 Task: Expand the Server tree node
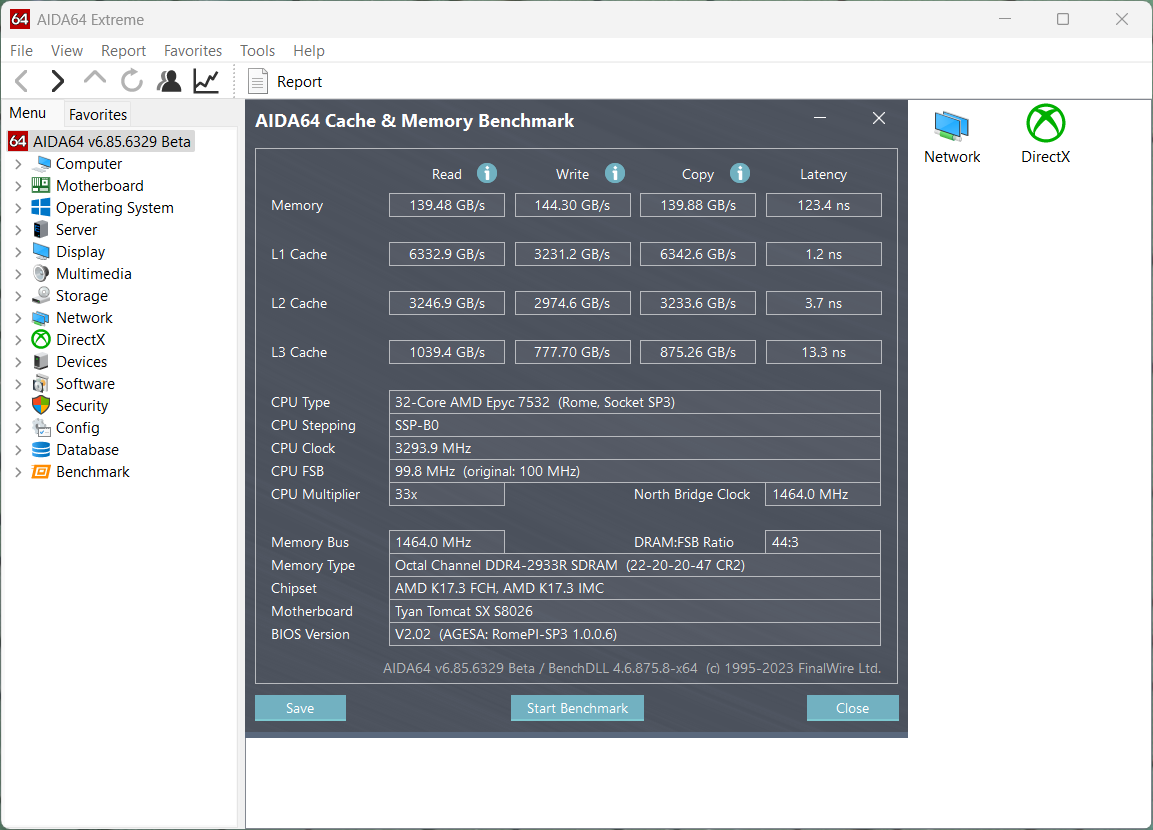click(x=18, y=230)
